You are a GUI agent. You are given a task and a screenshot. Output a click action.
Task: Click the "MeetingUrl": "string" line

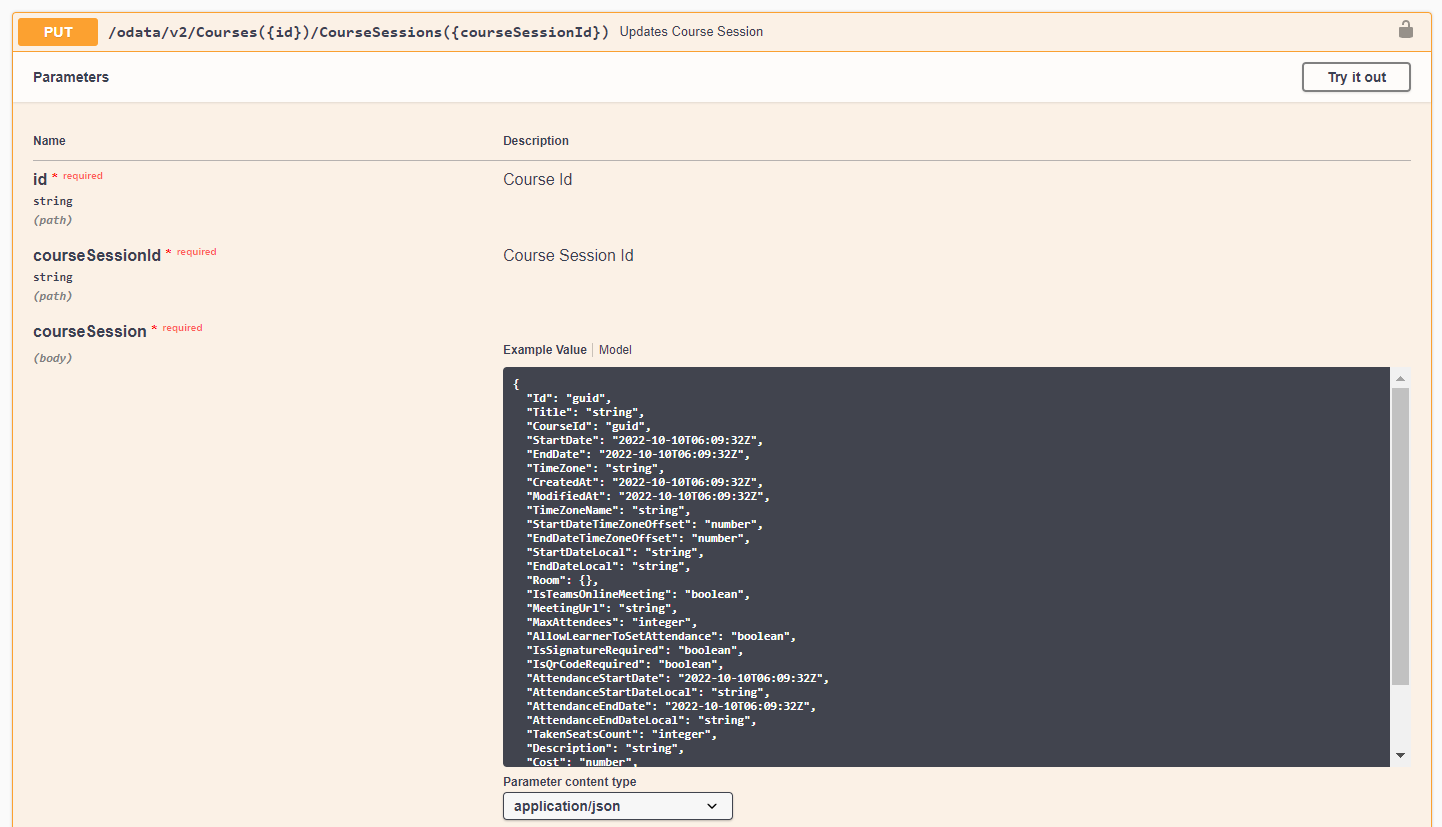pos(602,608)
